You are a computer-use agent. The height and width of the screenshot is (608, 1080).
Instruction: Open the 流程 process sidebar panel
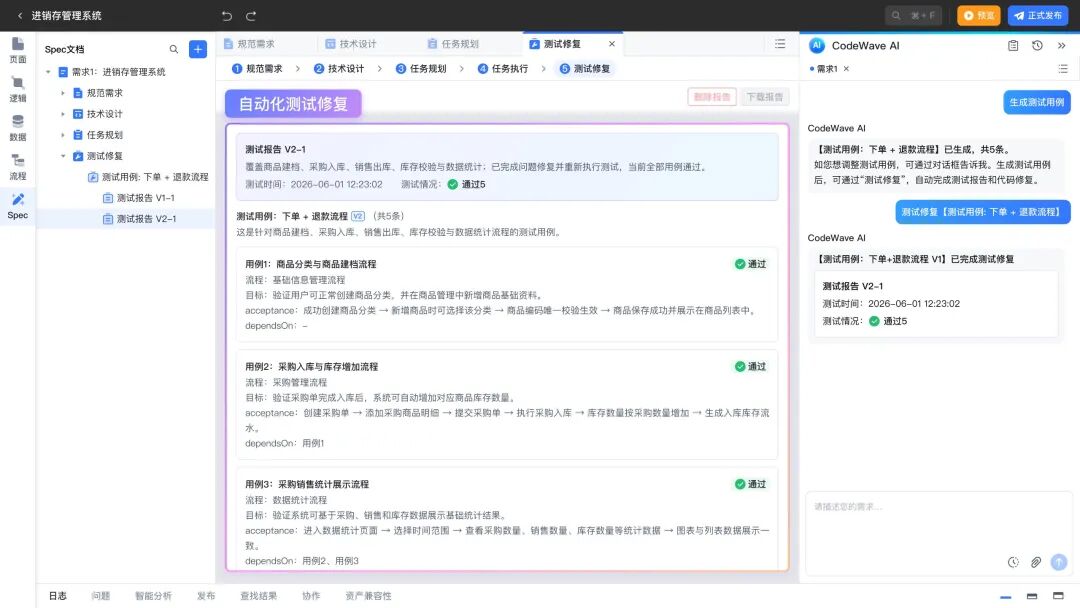pyautogui.click(x=18, y=167)
